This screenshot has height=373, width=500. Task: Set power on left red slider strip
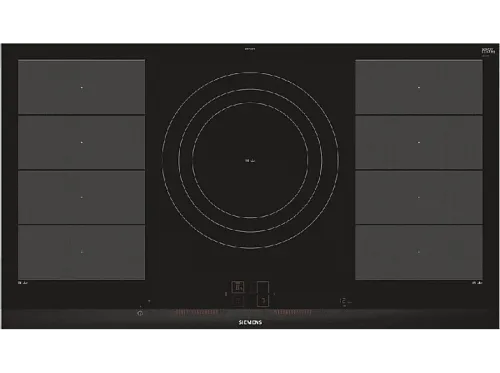197,312
